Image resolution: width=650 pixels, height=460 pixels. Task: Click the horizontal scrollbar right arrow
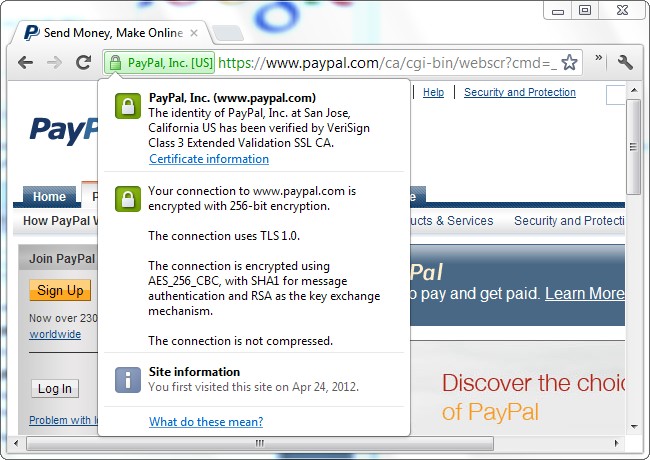pyautogui.click(x=616, y=443)
